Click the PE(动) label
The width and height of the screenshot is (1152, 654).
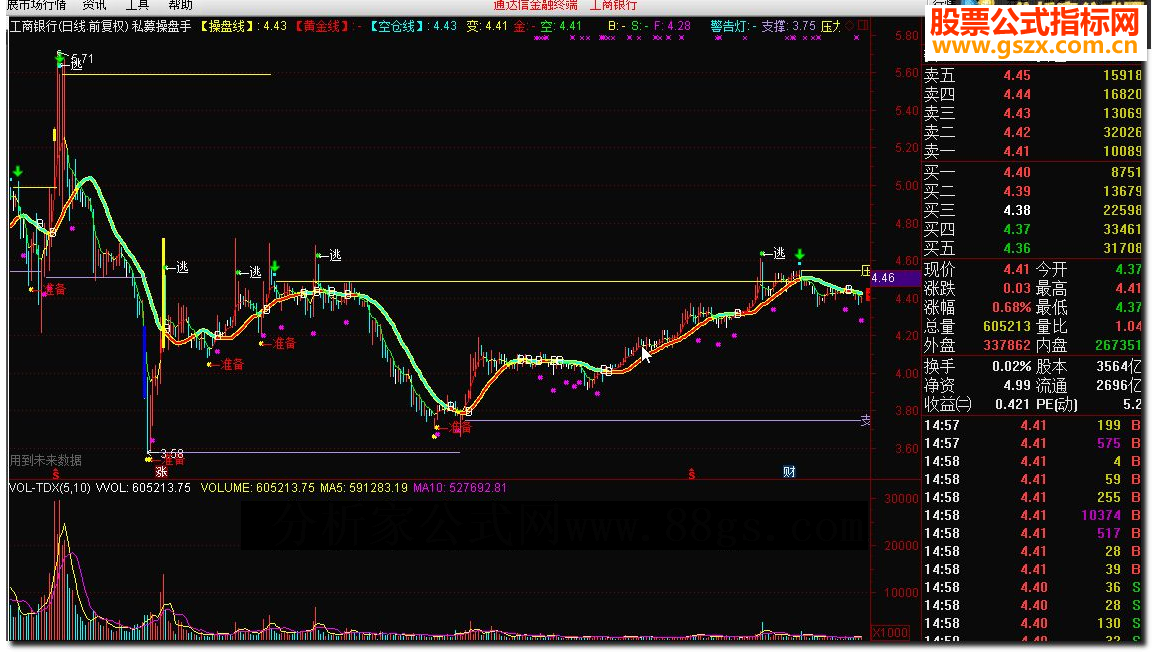pos(1056,405)
